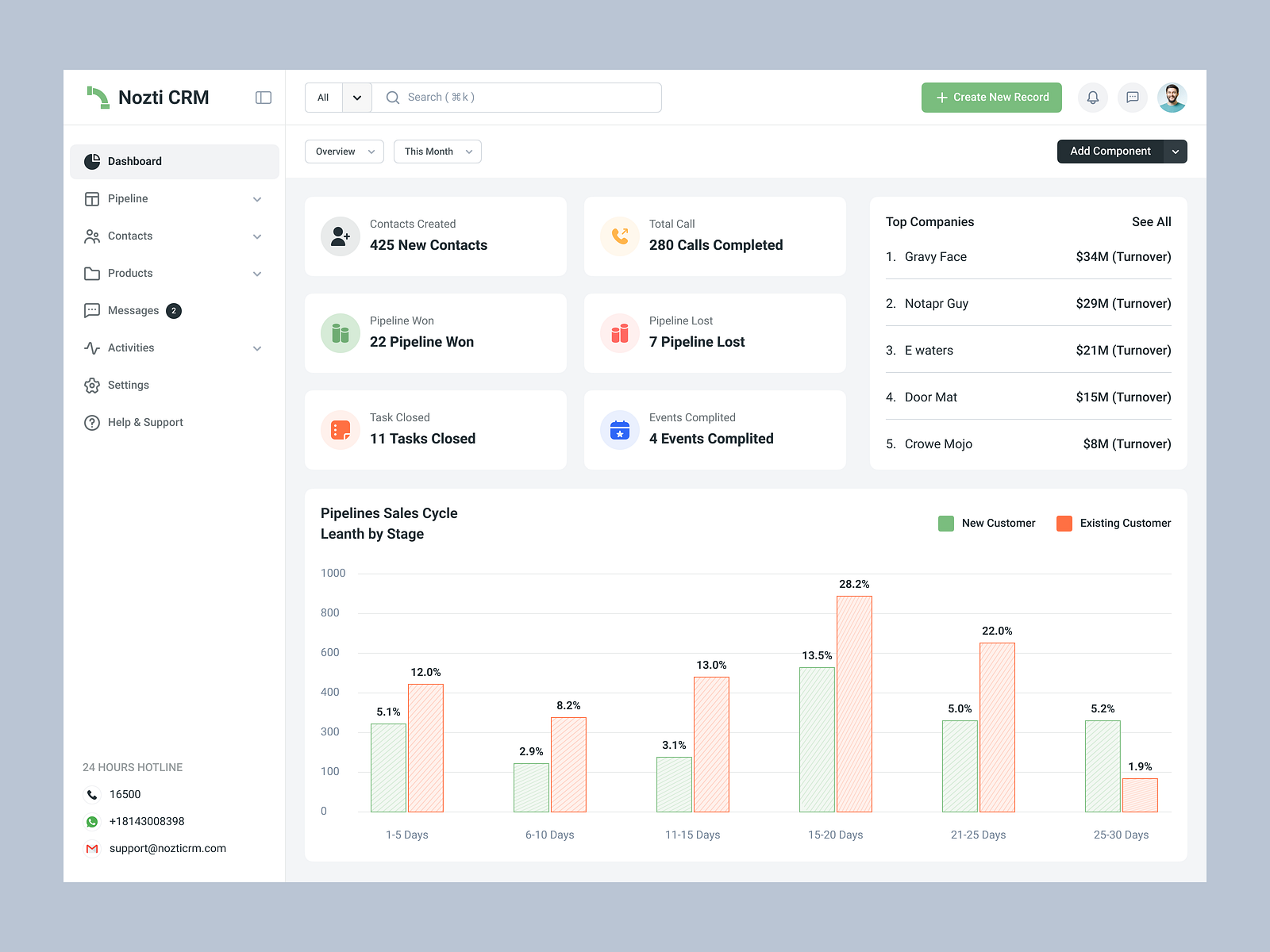The image size is (1270, 952).
Task: Click the Task Closed orange icon
Action: [341, 430]
